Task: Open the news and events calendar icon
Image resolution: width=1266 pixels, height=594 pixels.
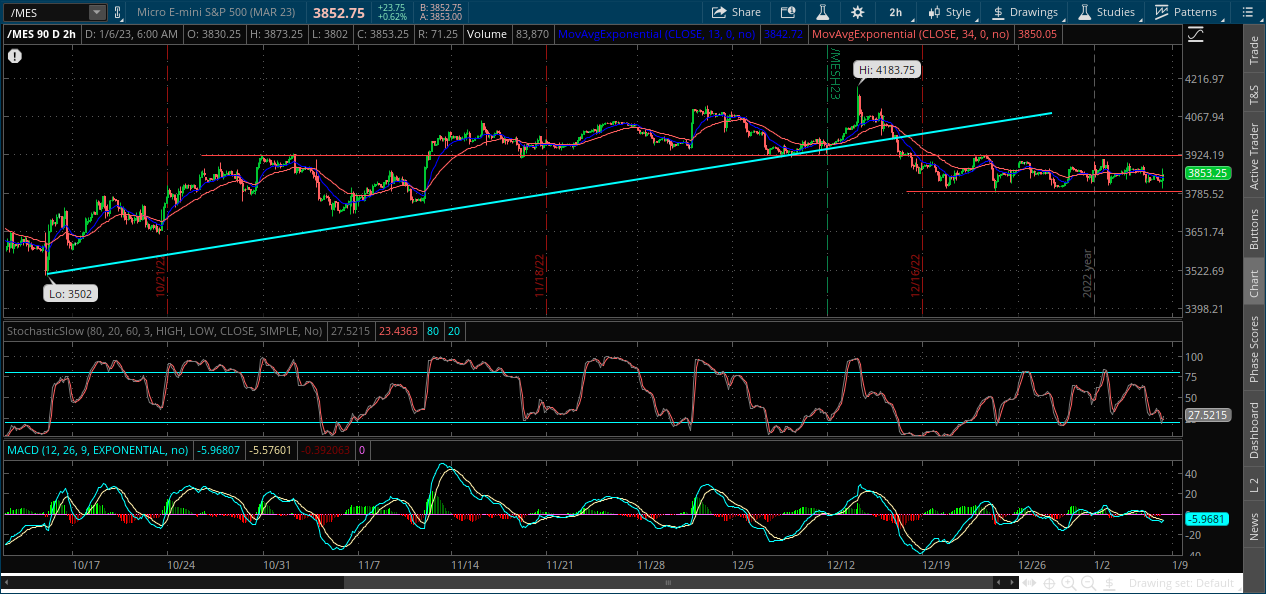Action: (788, 12)
